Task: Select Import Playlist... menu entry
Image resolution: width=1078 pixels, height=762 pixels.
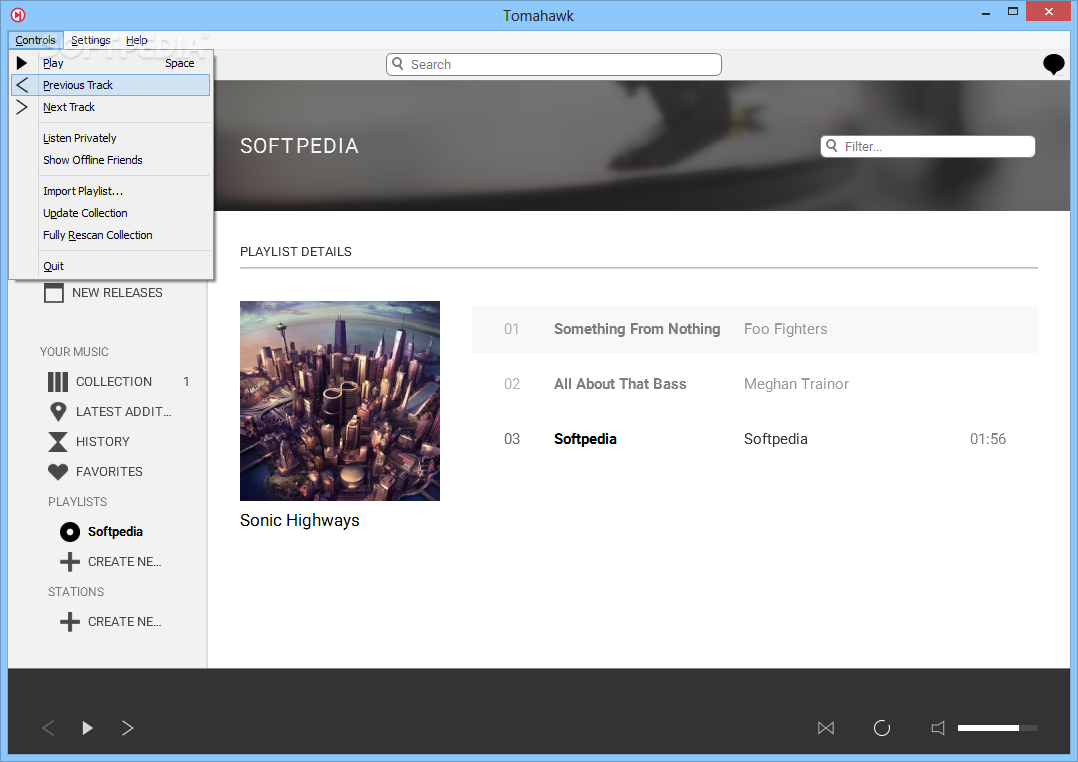Action: (x=111, y=191)
